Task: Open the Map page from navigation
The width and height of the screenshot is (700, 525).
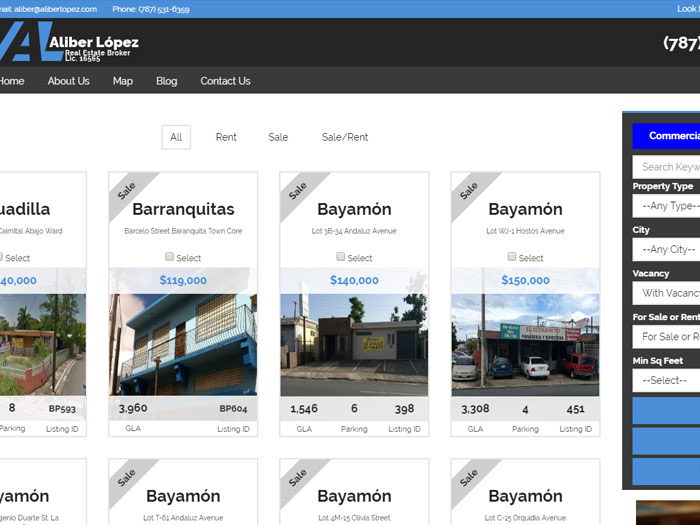Action: click(x=122, y=81)
